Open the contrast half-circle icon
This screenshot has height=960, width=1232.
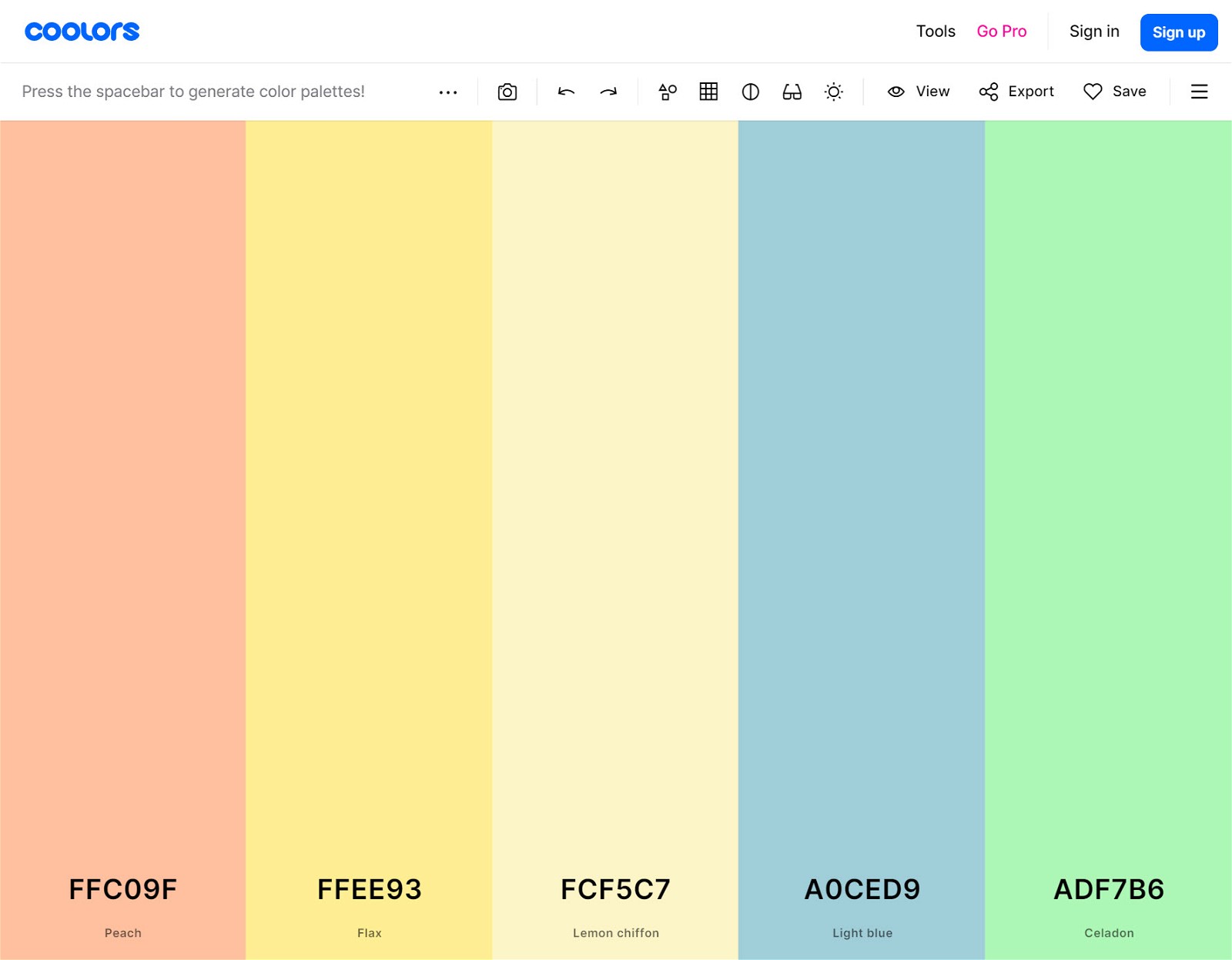point(751,92)
